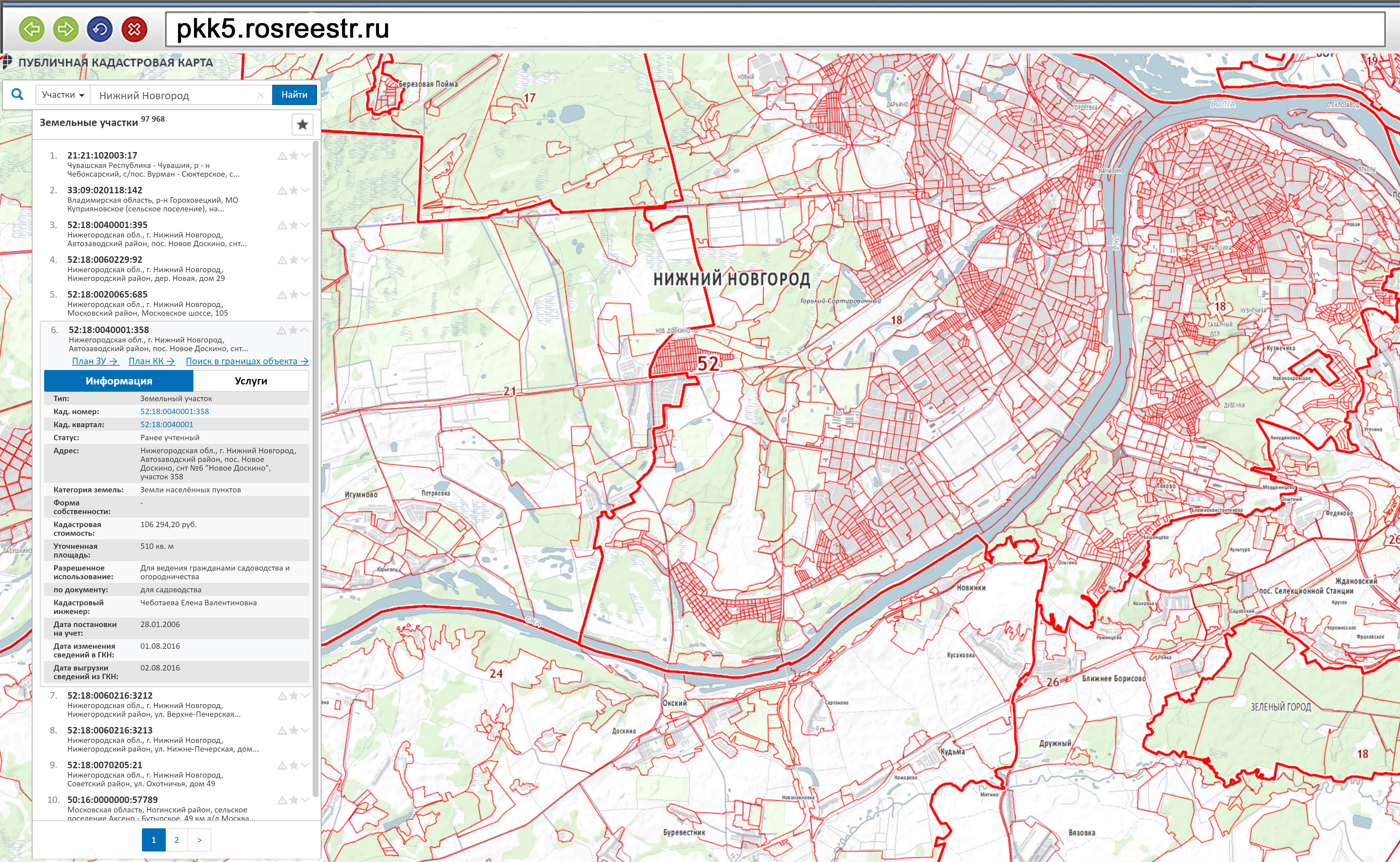Star parcel 52:18:0070205:21
This screenshot has height=862, width=1400.
[294, 765]
